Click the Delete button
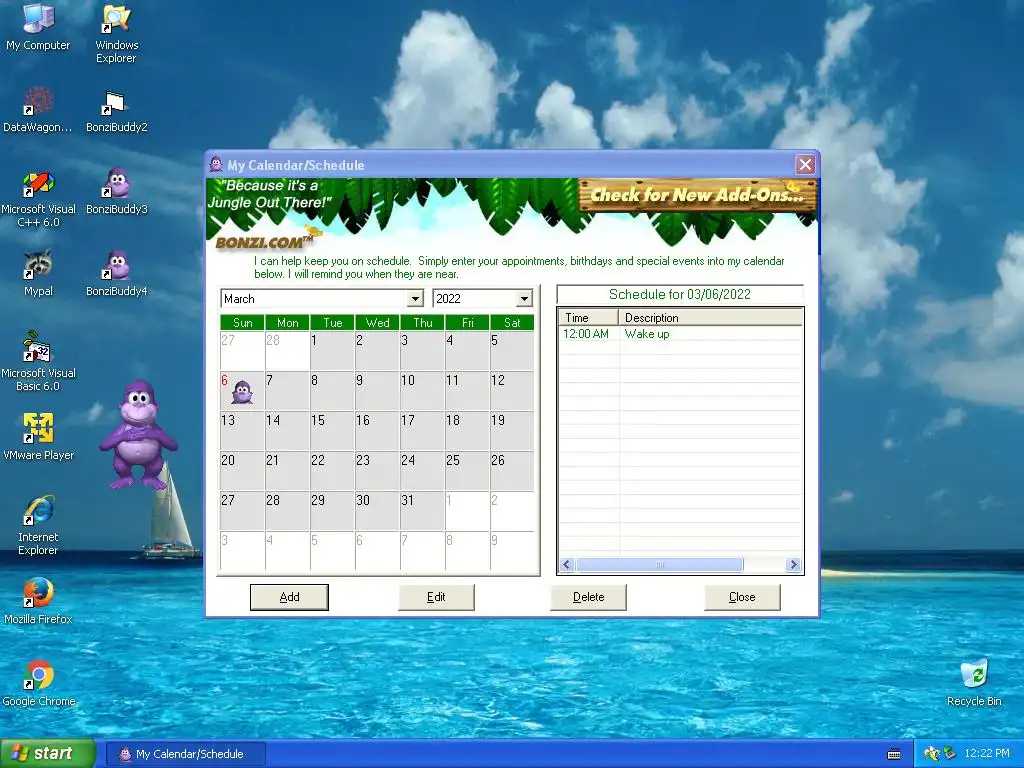1024x768 pixels. [x=588, y=597]
